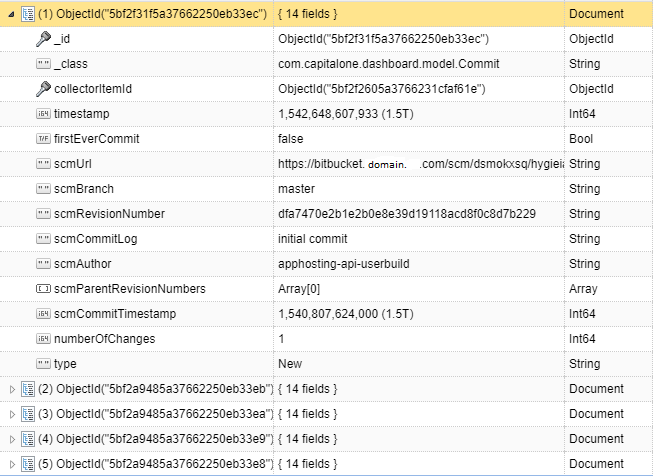This screenshot has width=653, height=476.
Task: Select the scmCommitTimestamp field name
Action: point(115,314)
